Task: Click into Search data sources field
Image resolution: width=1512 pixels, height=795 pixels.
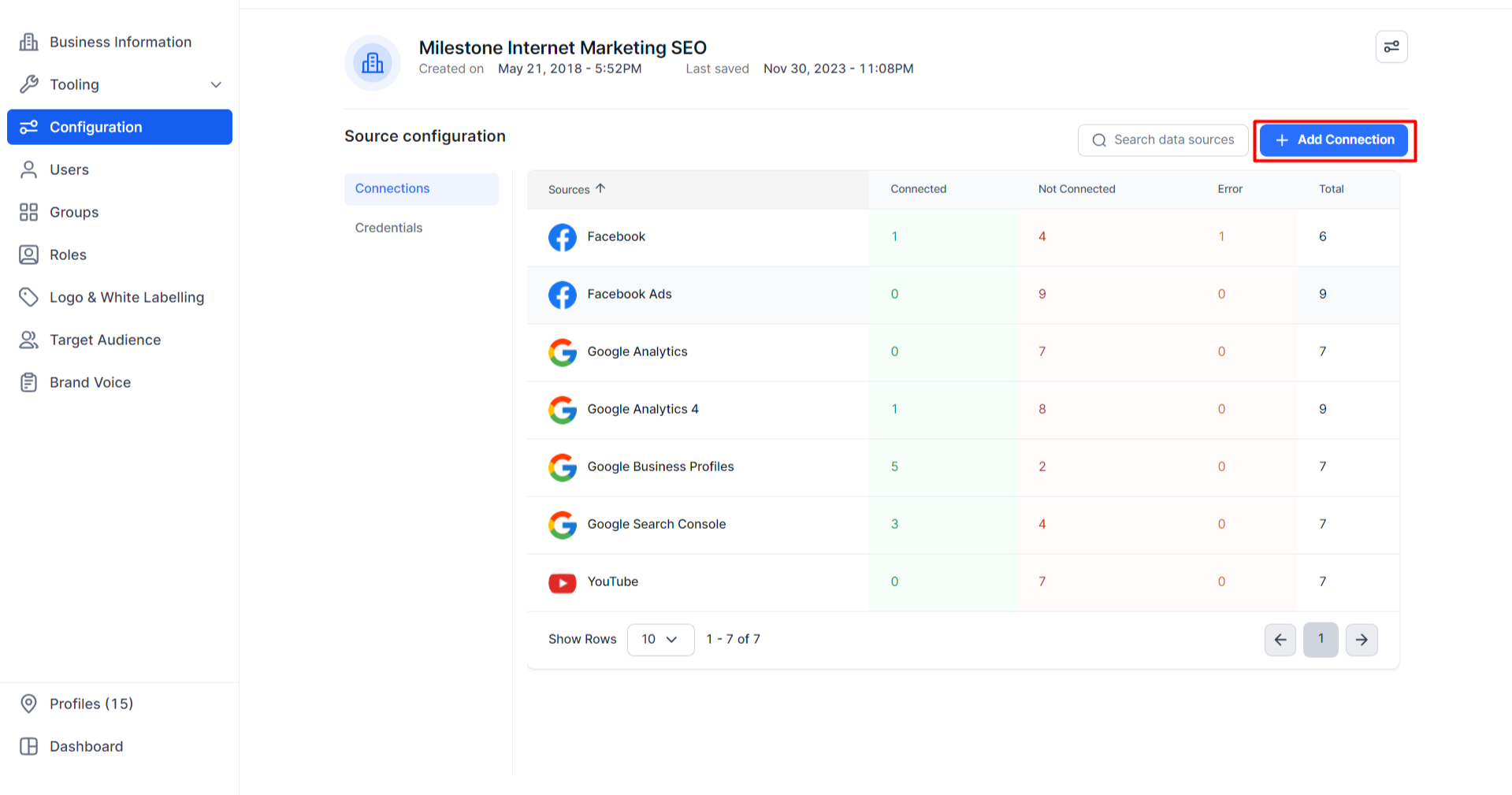Action: (x=1162, y=140)
